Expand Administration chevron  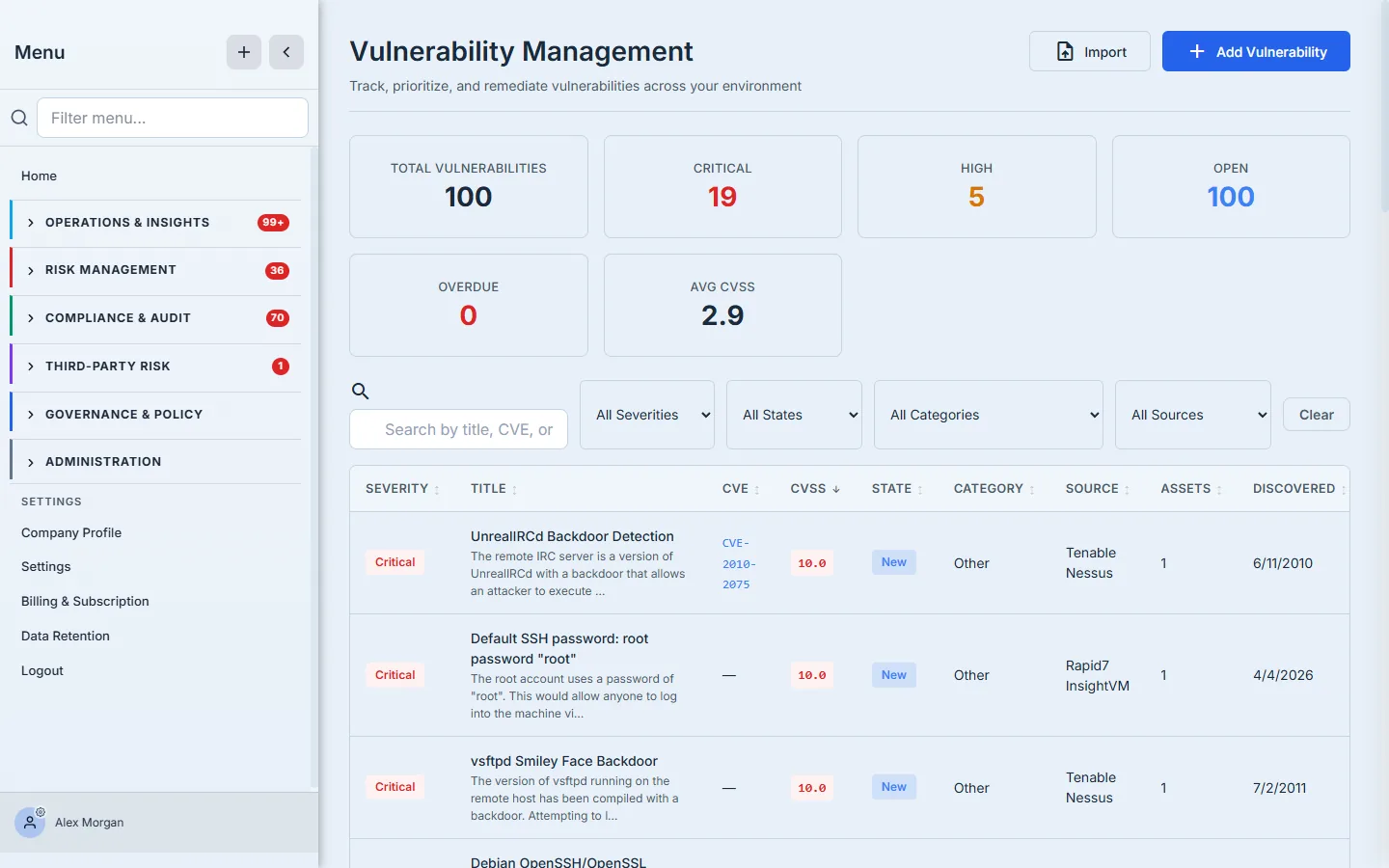click(31, 462)
